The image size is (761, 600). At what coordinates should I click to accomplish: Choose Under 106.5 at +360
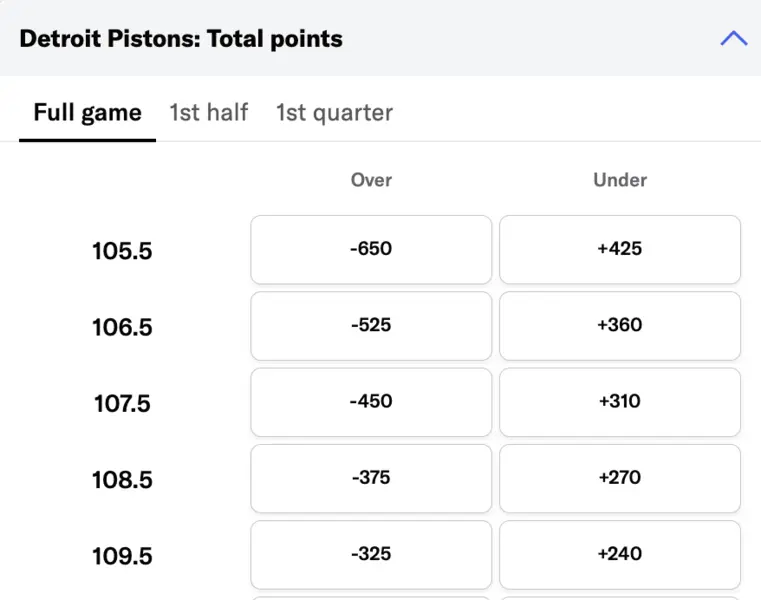[620, 325]
